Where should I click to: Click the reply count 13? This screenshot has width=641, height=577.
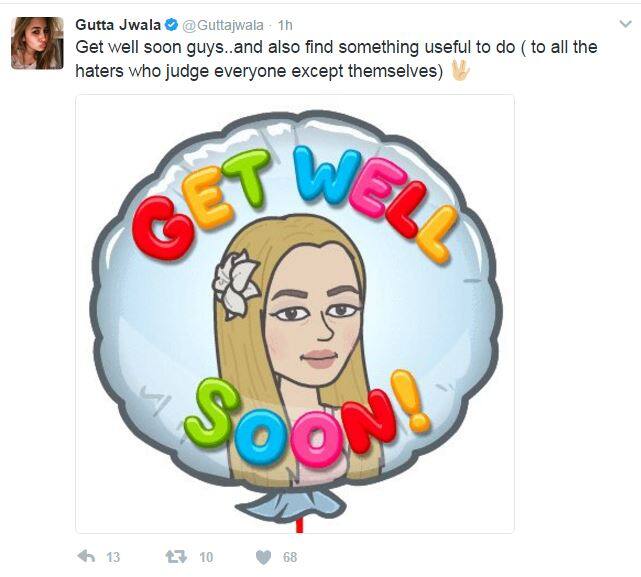pos(113,557)
